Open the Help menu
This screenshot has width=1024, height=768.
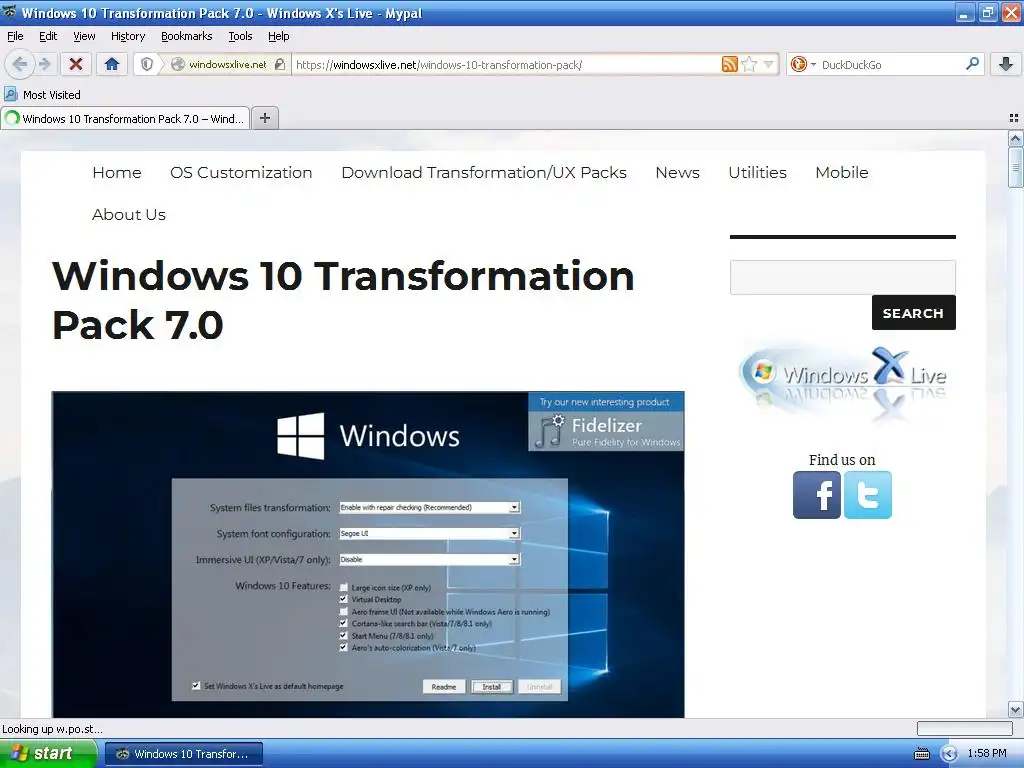(278, 36)
